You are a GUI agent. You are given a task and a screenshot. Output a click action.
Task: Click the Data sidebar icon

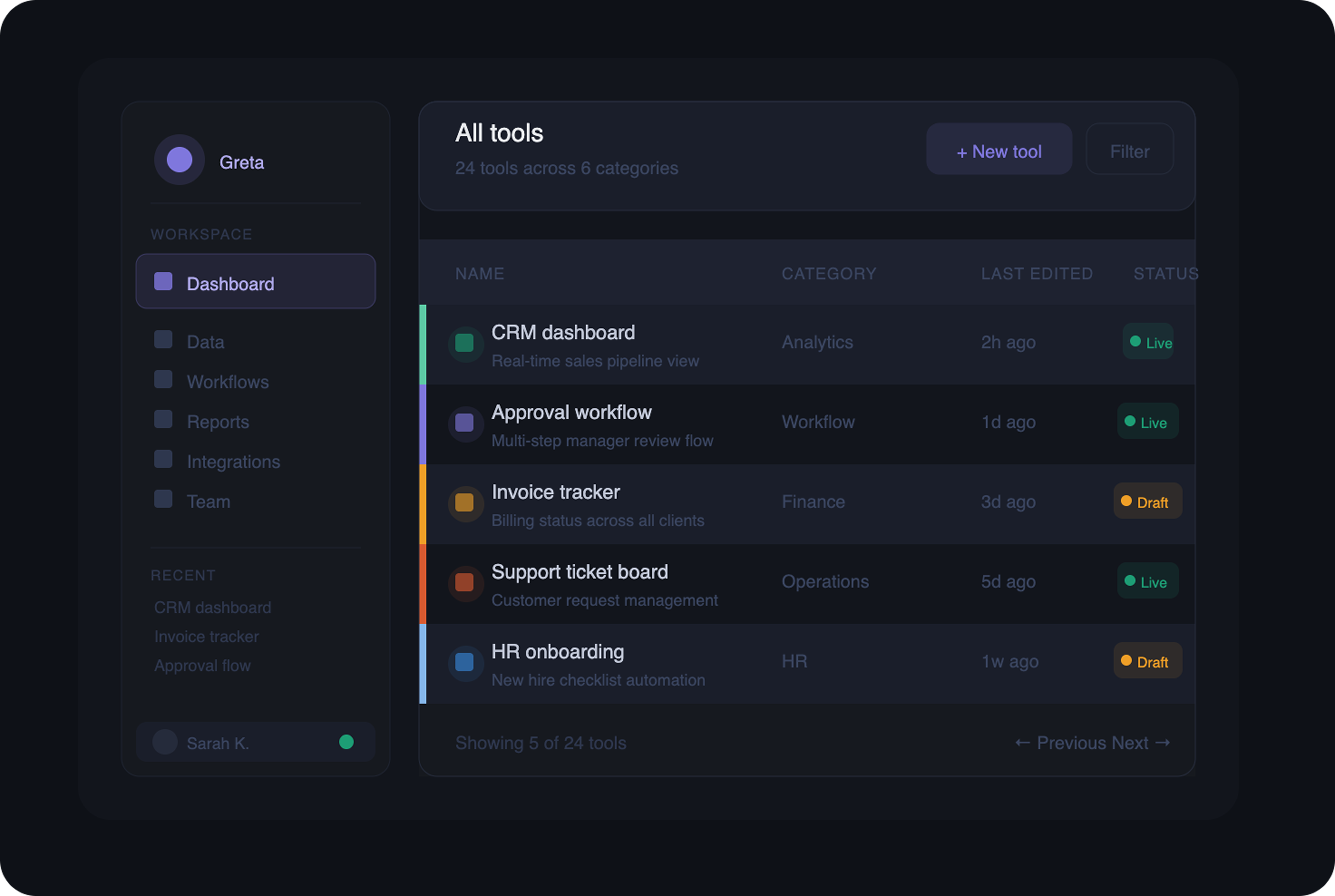pyautogui.click(x=163, y=339)
